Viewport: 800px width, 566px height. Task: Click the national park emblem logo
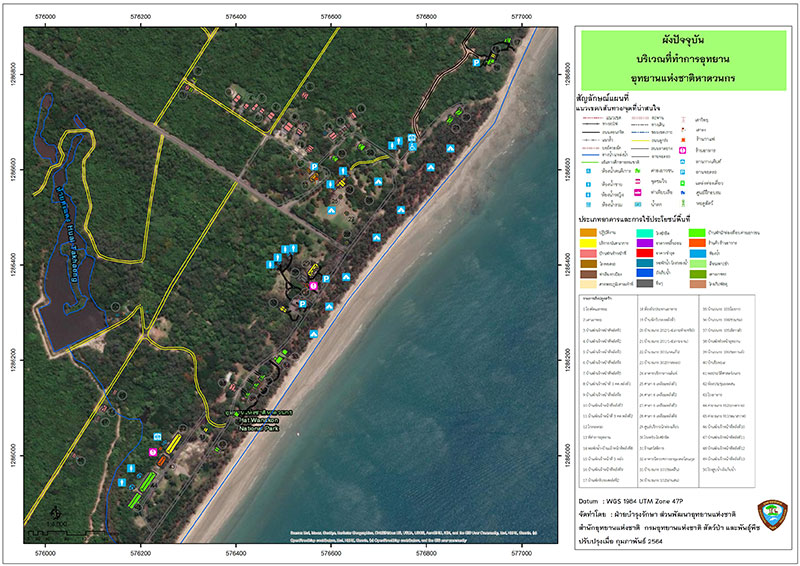pyautogui.click(x=772, y=515)
